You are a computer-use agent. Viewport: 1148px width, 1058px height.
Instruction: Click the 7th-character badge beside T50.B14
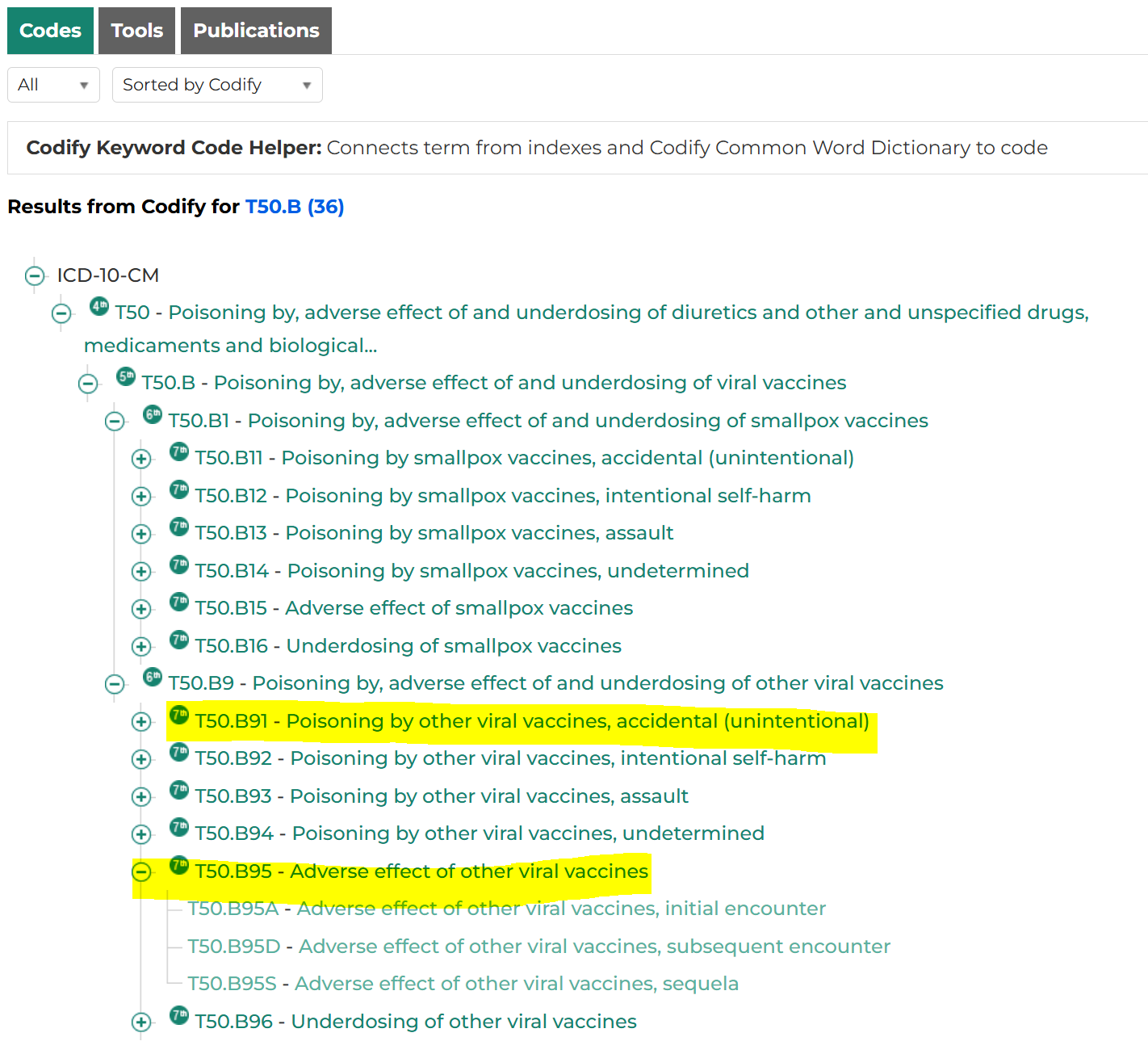[x=179, y=564]
